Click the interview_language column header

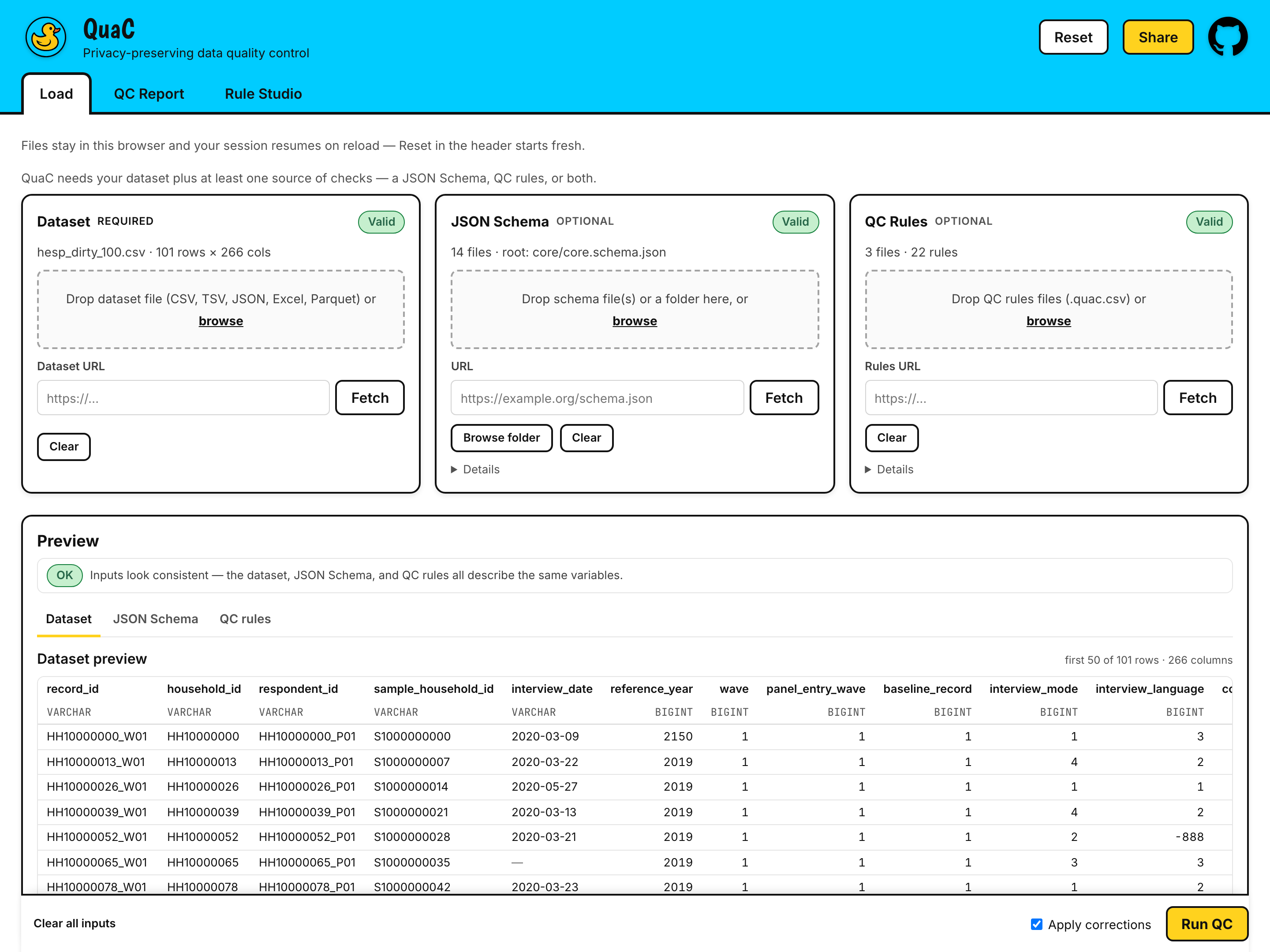point(1150,689)
